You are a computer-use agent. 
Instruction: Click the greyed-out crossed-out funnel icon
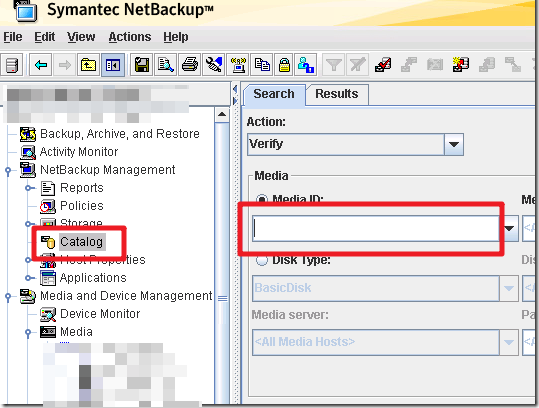pos(358,65)
